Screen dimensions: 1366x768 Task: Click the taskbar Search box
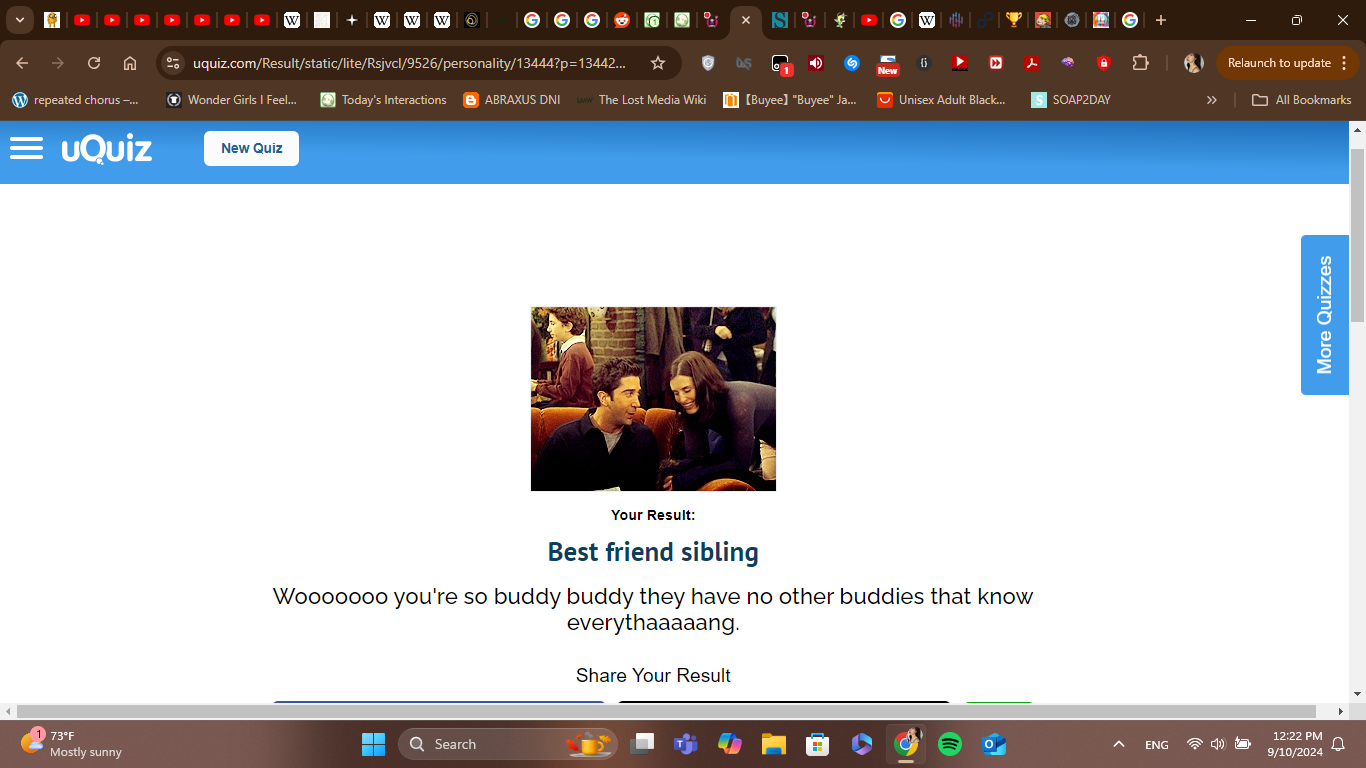508,744
